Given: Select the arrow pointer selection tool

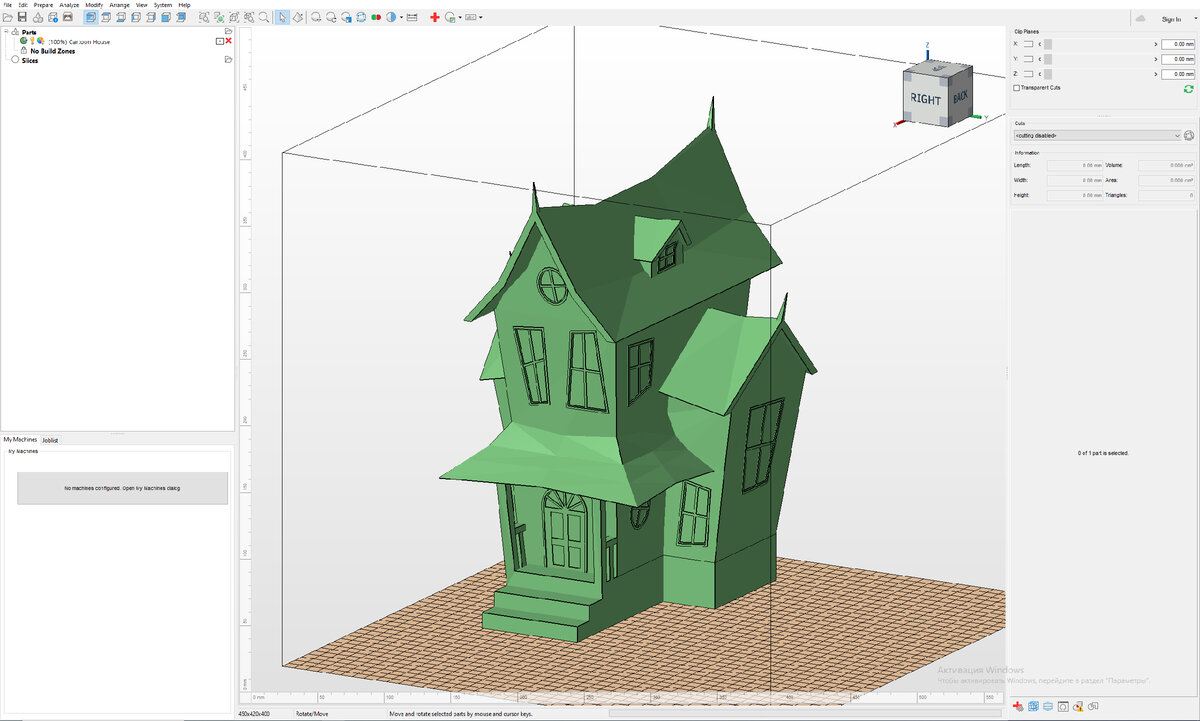Looking at the screenshot, I should (282, 18).
